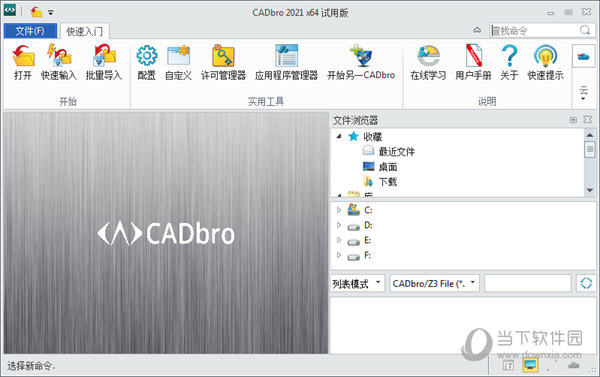Open the 用户手册 user manual
Image resolution: width=600 pixels, height=377 pixels.
tap(473, 62)
